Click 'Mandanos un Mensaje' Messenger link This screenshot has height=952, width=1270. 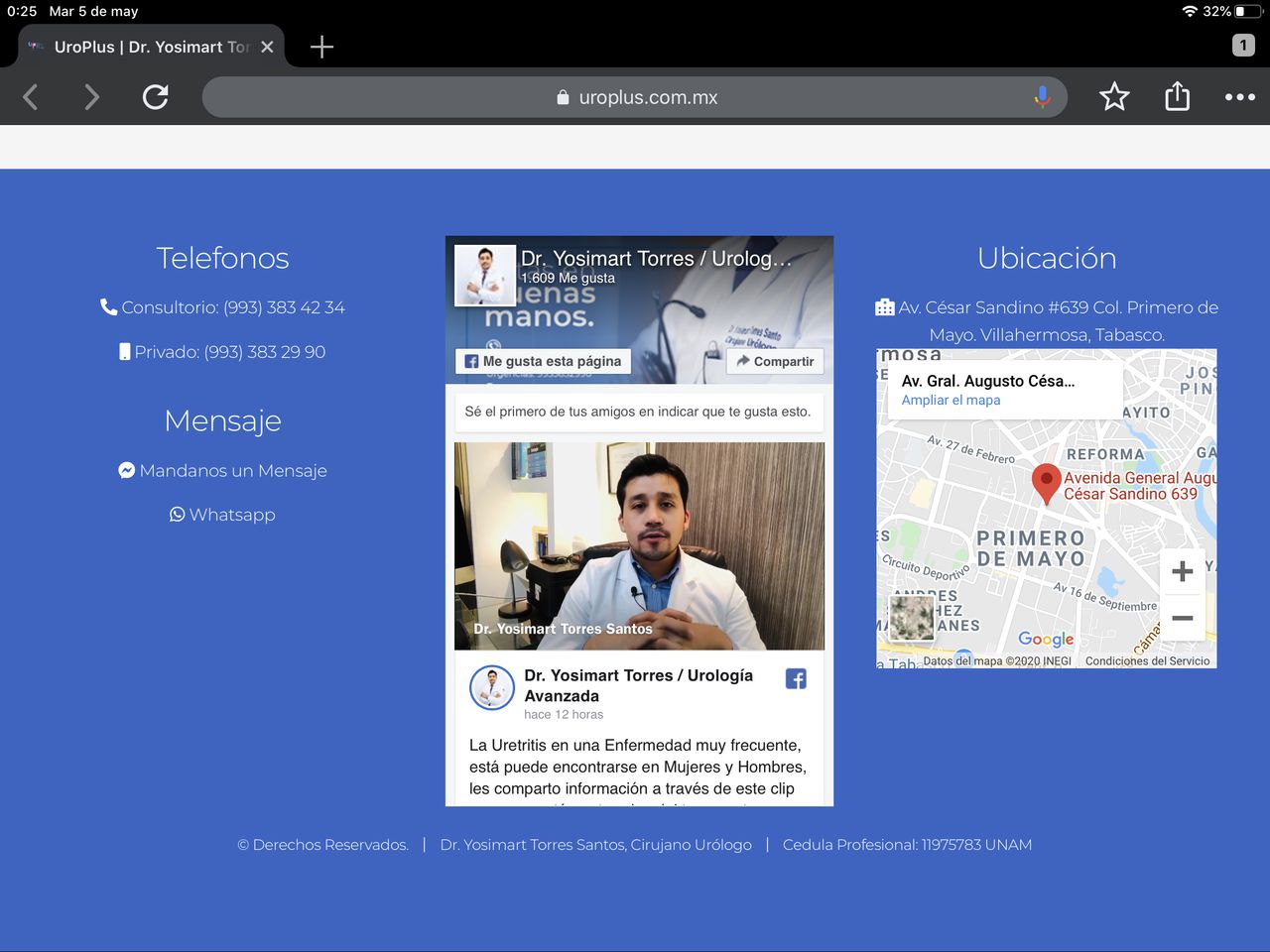click(x=223, y=471)
